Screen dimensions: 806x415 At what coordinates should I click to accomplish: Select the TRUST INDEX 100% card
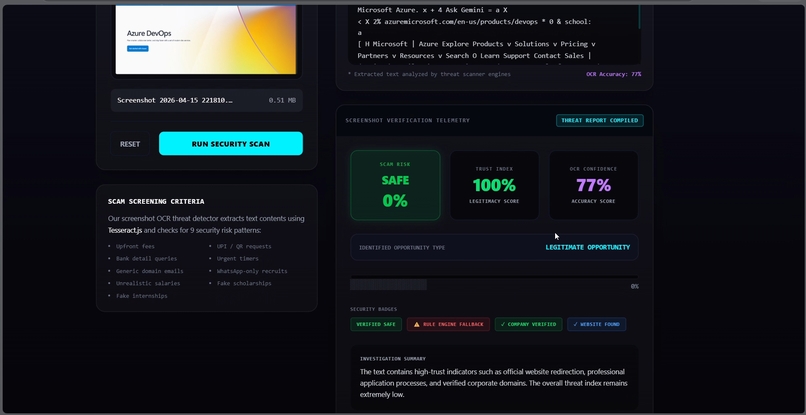(x=494, y=185)
